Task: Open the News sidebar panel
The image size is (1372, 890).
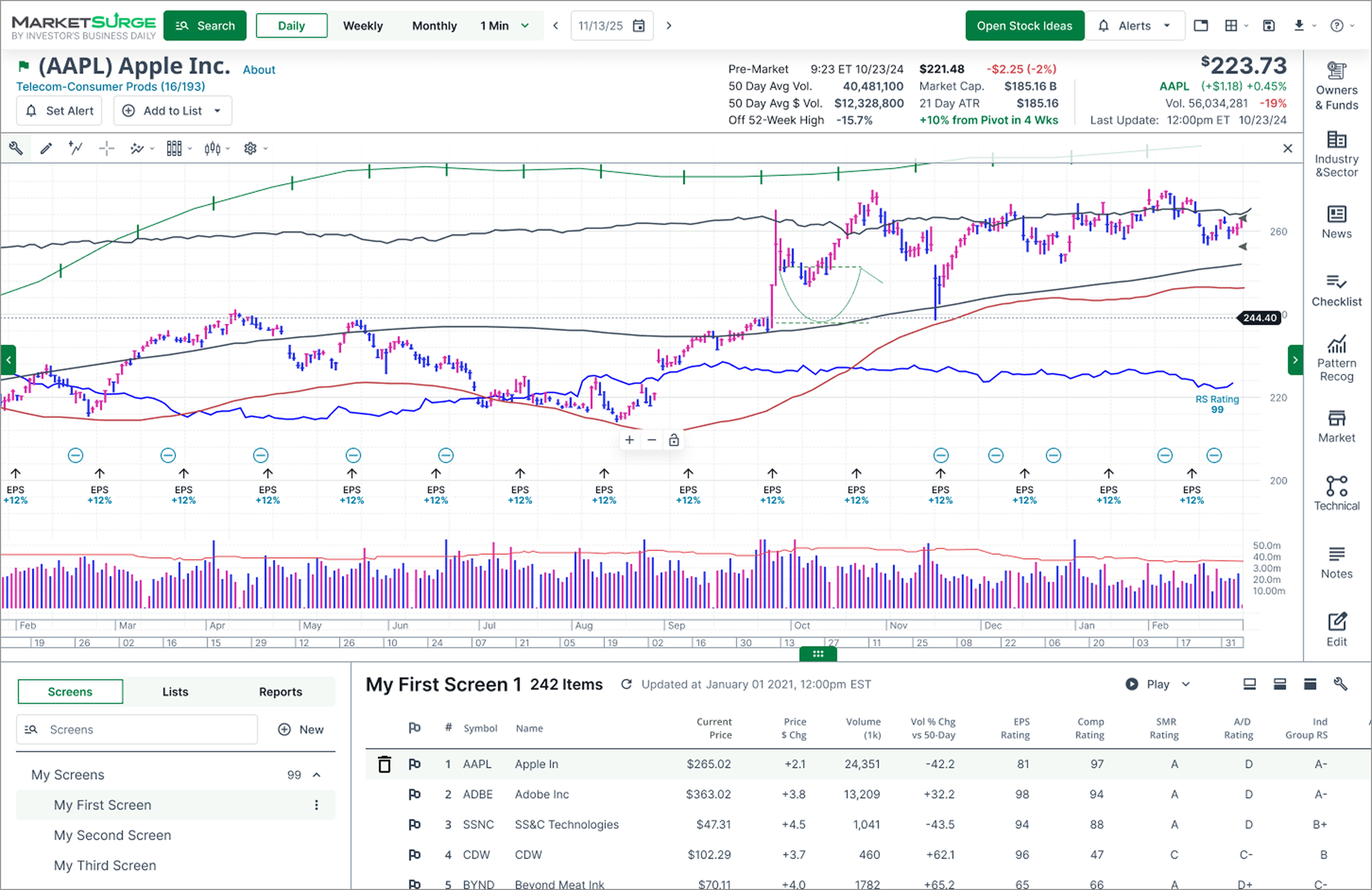Action: click(1336, 222)
